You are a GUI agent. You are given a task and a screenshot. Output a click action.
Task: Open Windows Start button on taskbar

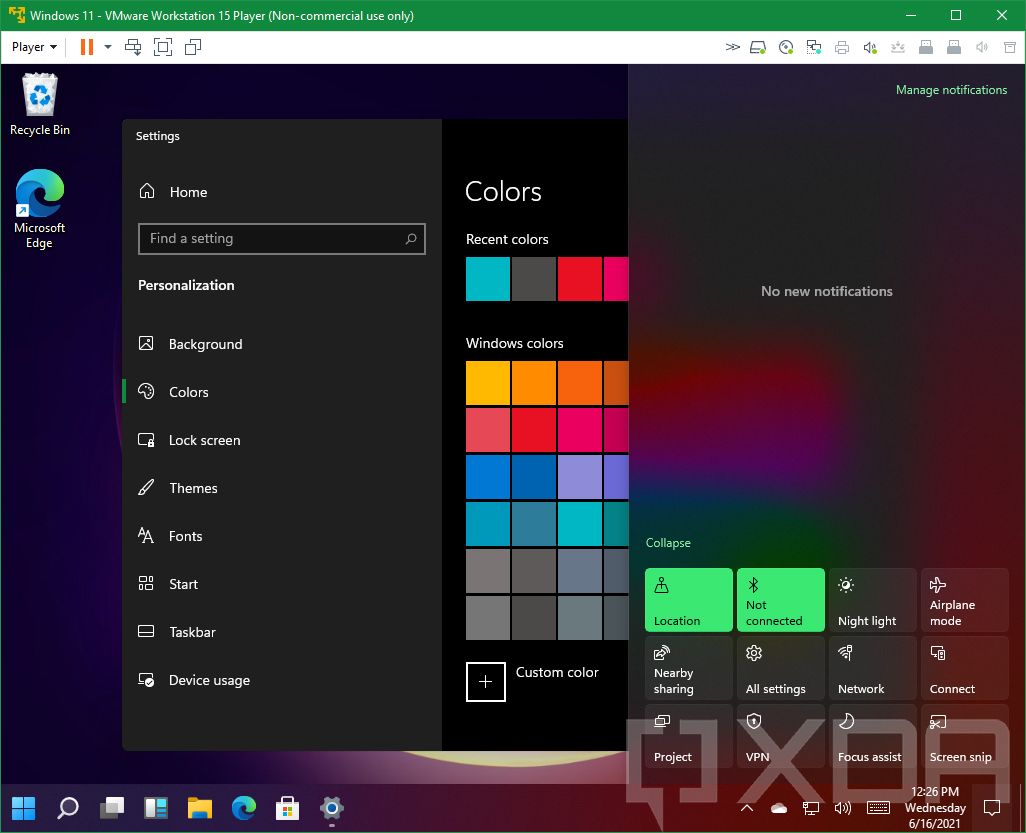coord(24,808)
